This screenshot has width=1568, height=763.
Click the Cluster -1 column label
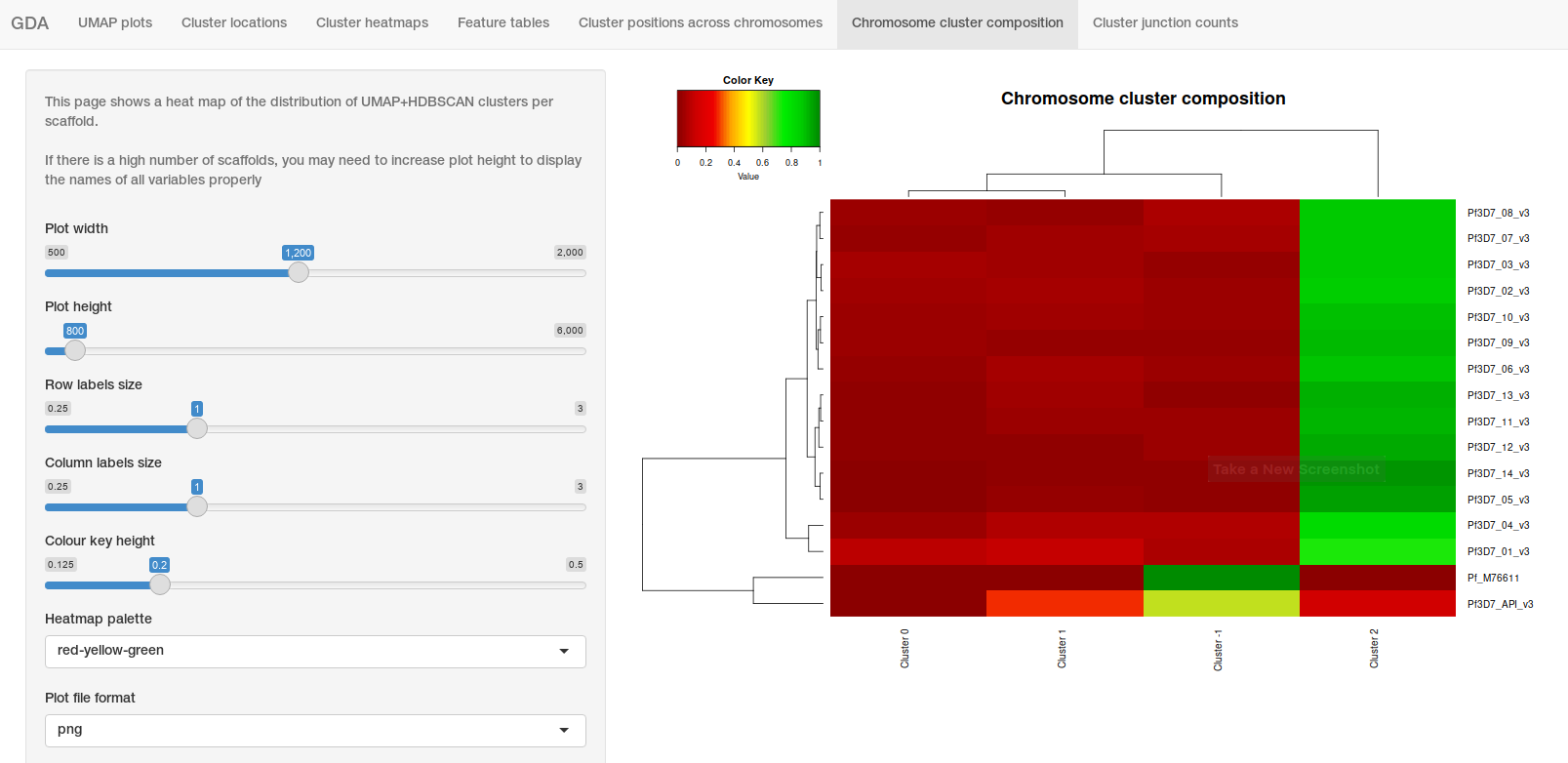[x=1218, y=649]
